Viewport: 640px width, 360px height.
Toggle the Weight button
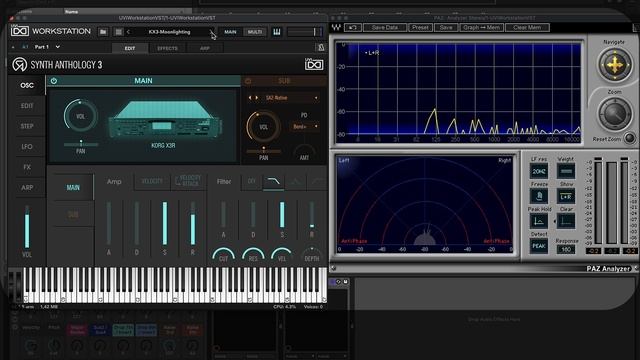click(x=566, y=171)
